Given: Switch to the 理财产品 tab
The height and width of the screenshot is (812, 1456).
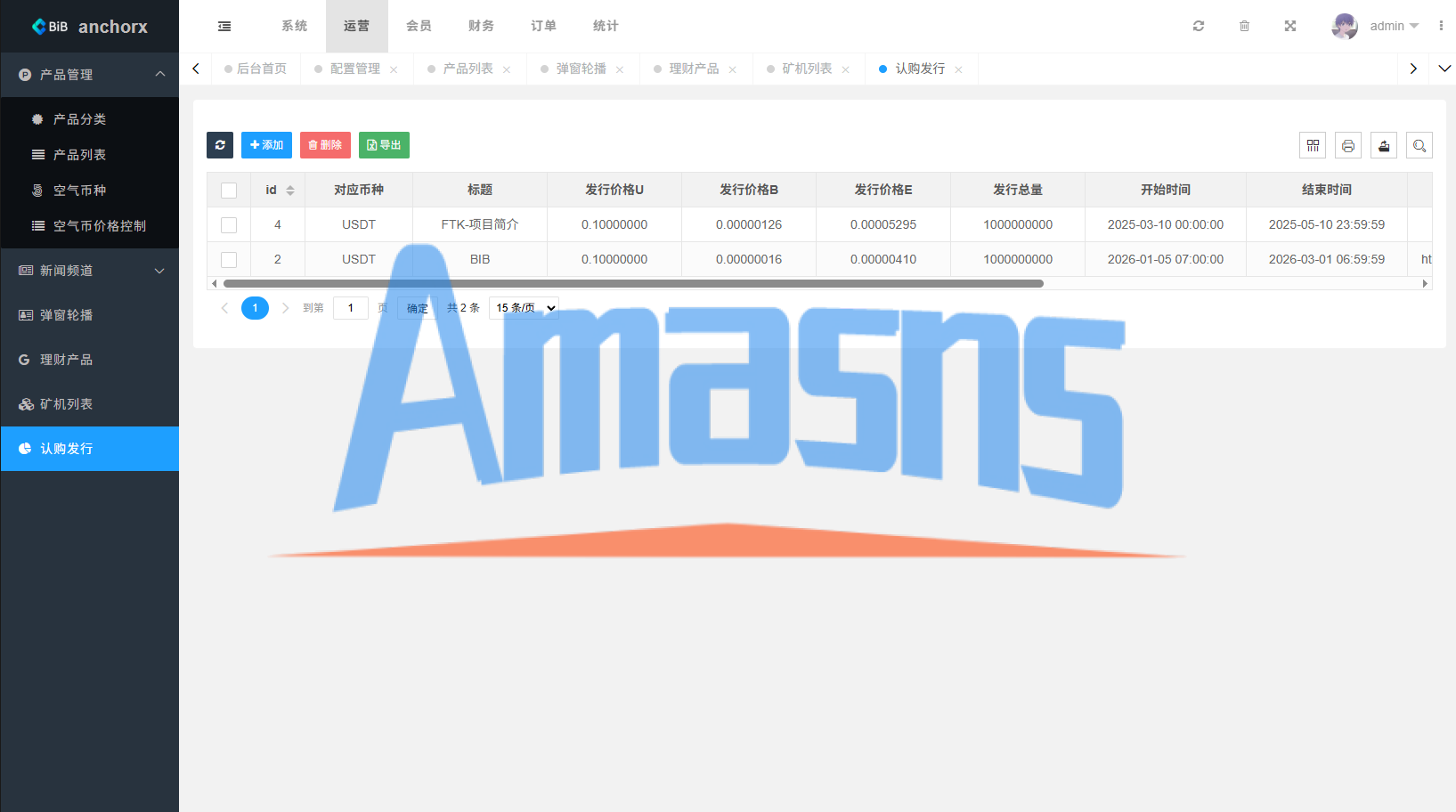Looking at the screenshot, I should click(694, 69).
